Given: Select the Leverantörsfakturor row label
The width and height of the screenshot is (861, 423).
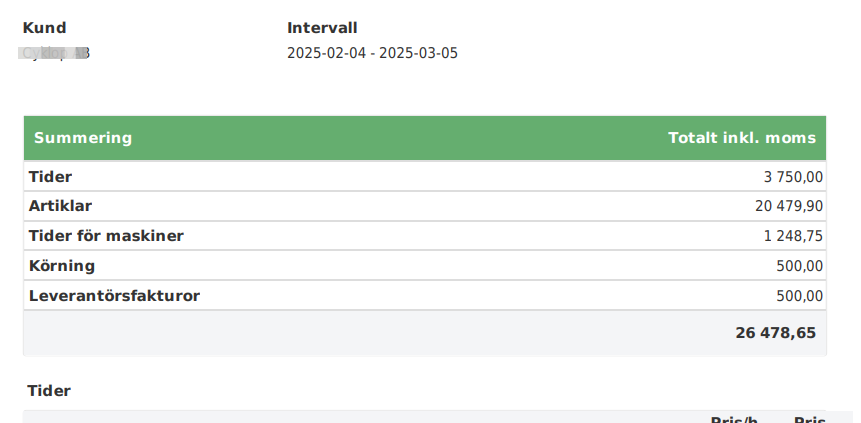Looking at the screenshot, I should 114,296.
